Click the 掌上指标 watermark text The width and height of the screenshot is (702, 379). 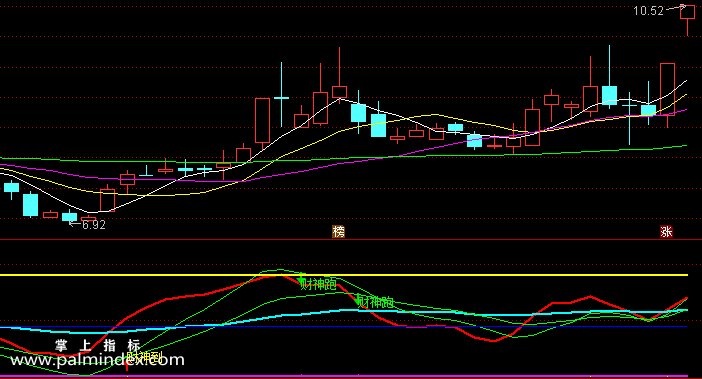pyautogui.click(x=98, y=345)
